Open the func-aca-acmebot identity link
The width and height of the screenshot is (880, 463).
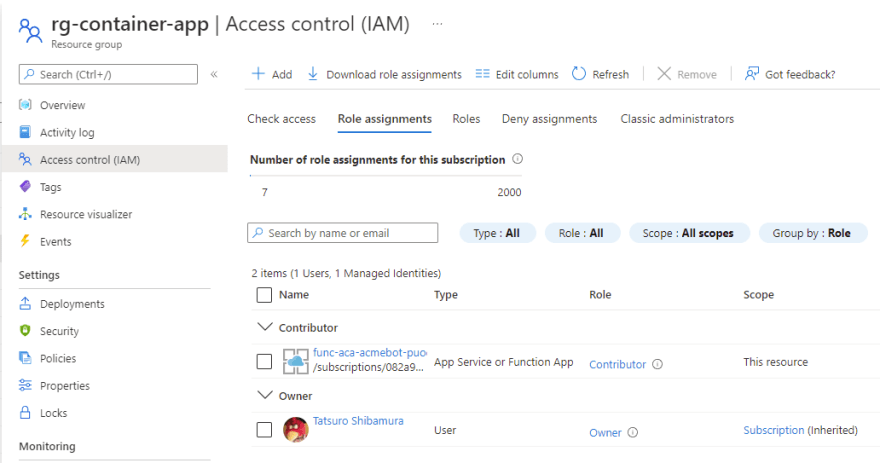(369, 352)
